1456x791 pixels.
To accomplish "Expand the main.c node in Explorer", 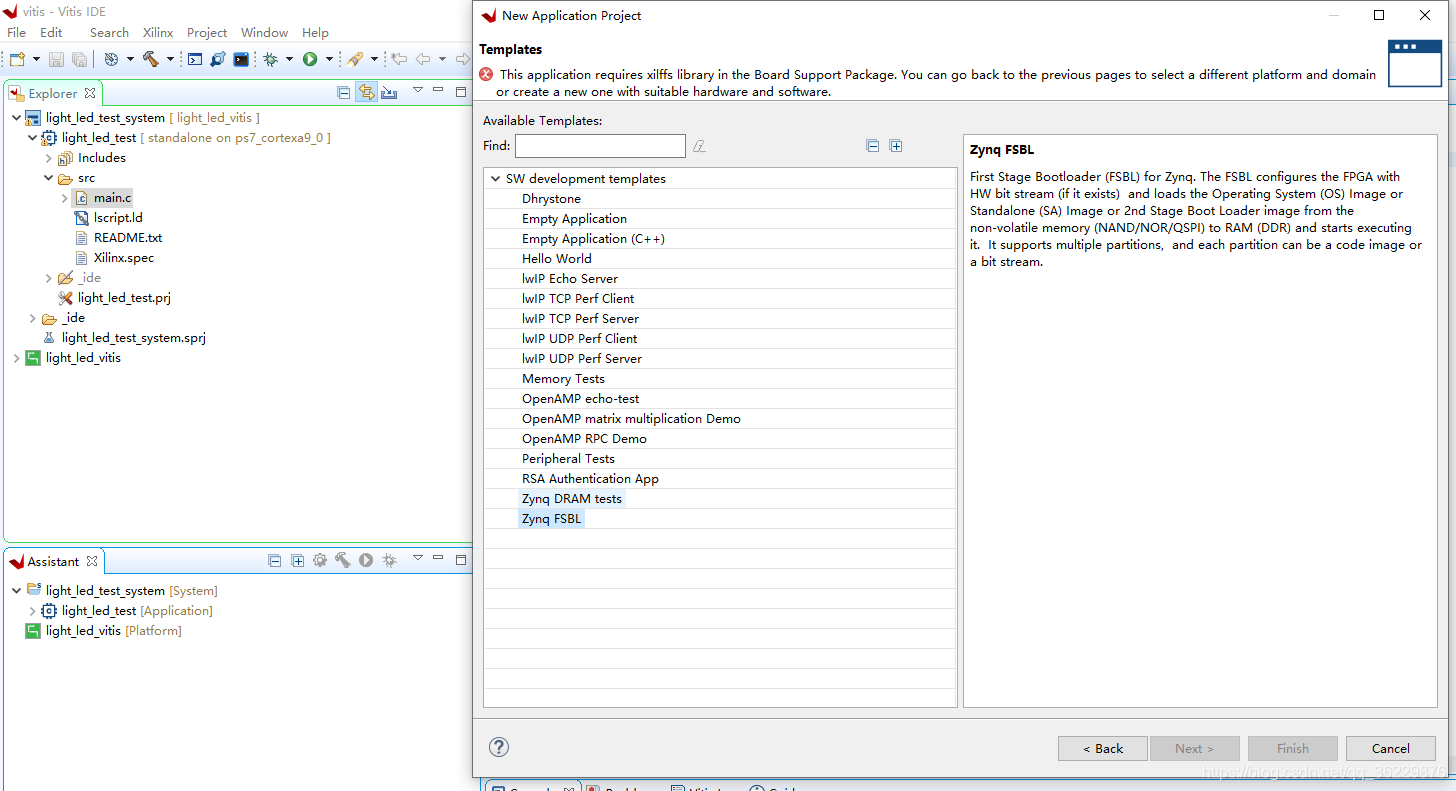I will coord(65,198).
